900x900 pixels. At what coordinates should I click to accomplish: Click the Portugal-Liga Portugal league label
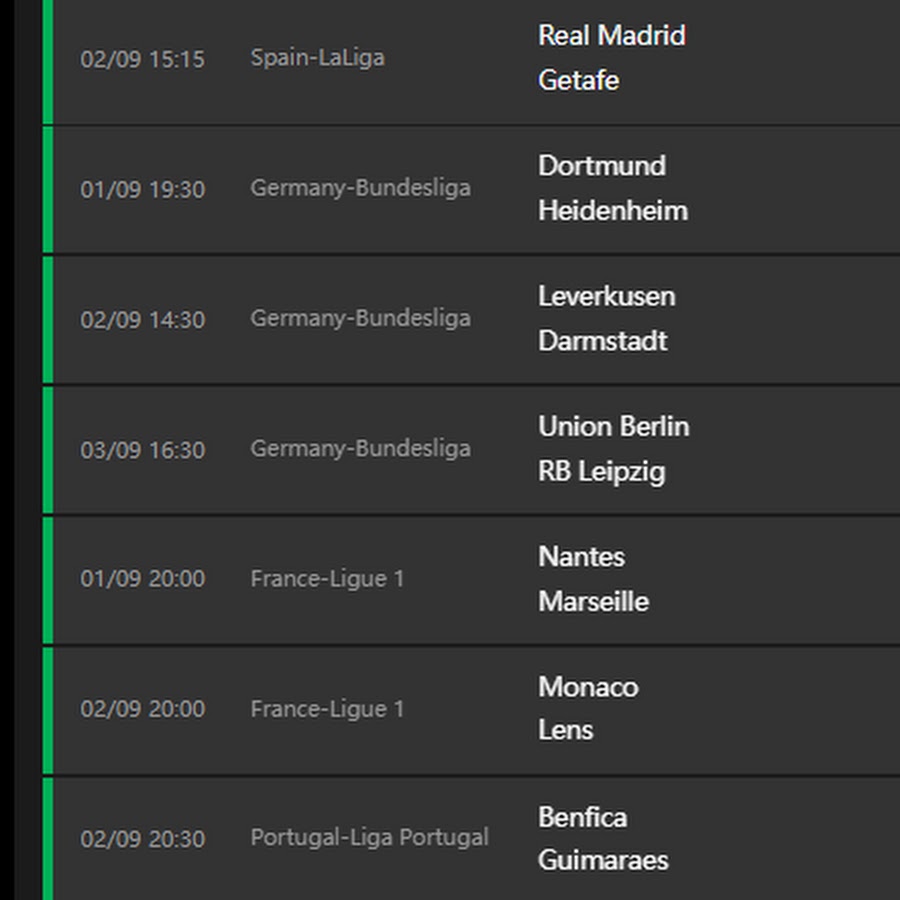[370, 838]
